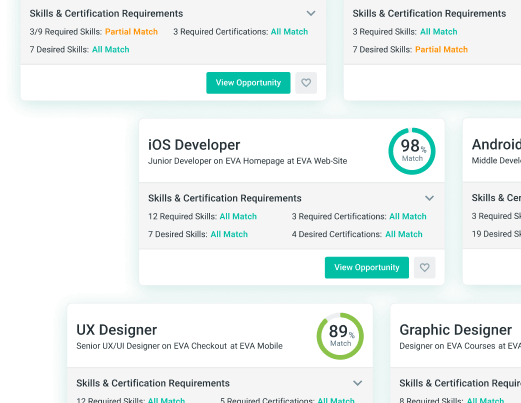
Task: Click 'Designer on EVA Courses' subtitle
Action: [460, 346]
